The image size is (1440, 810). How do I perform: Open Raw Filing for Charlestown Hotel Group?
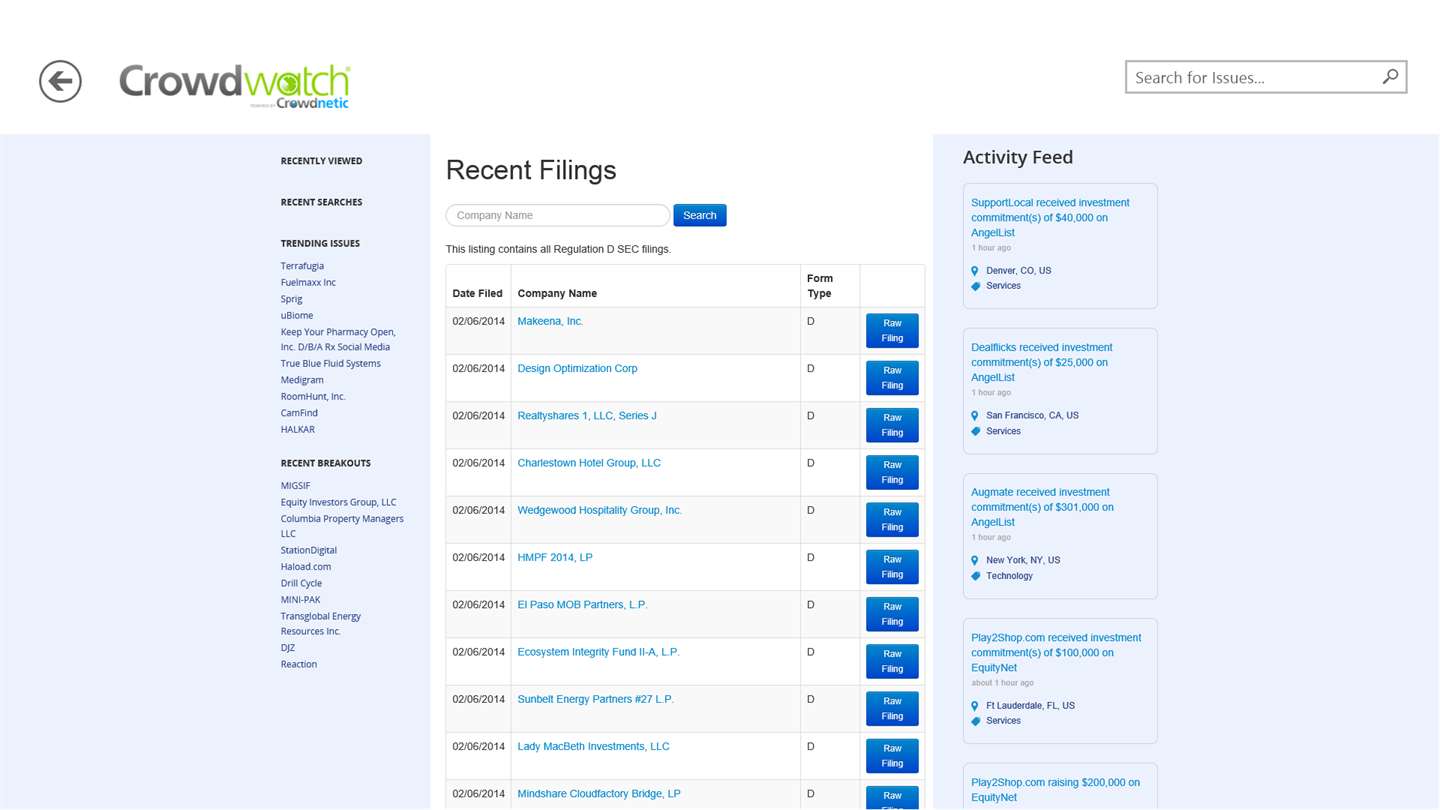pos(892,472)
